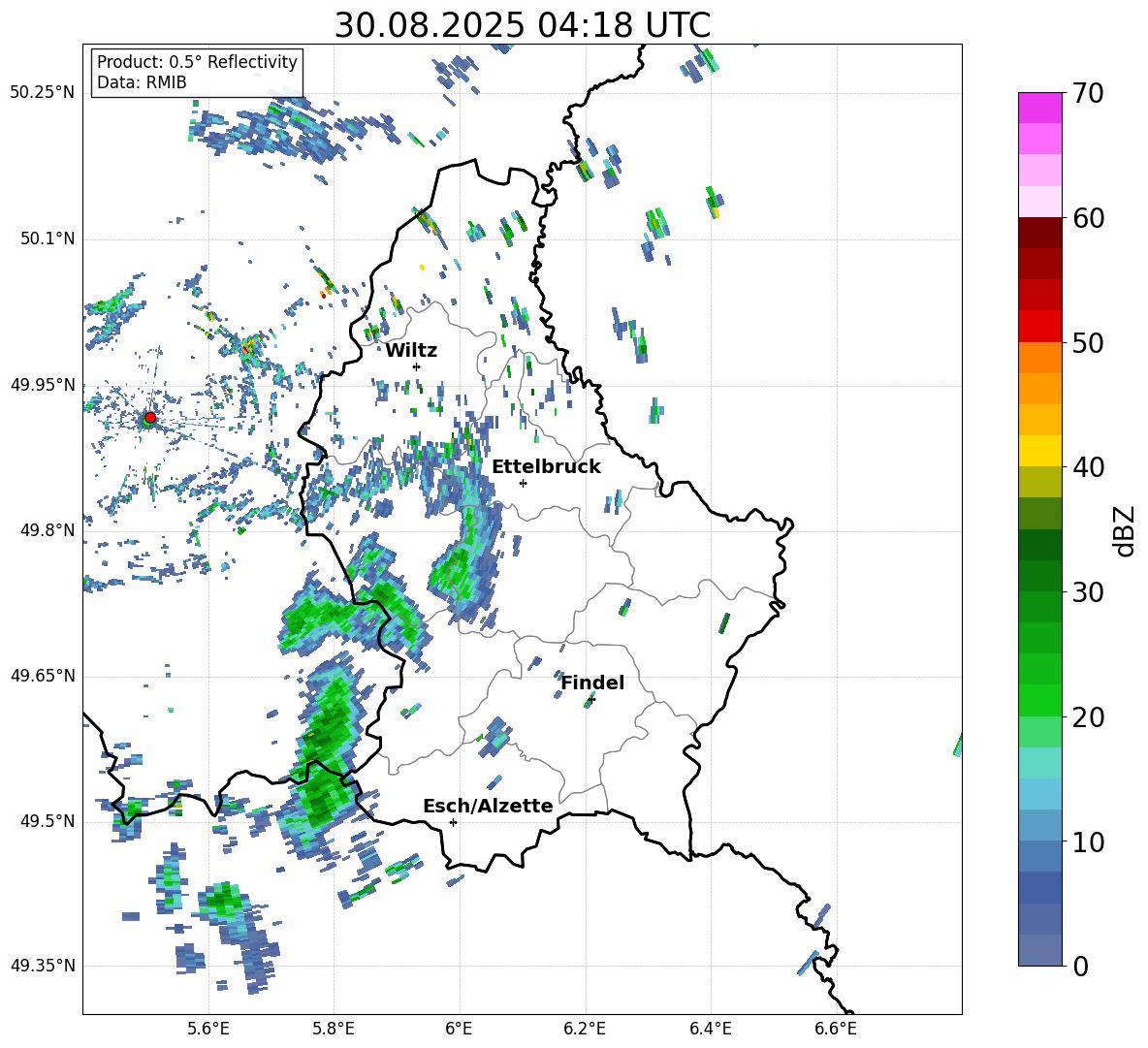Click the 70 value on the colorbar
The image size is (1148, 1048).
click(1088, 93)
